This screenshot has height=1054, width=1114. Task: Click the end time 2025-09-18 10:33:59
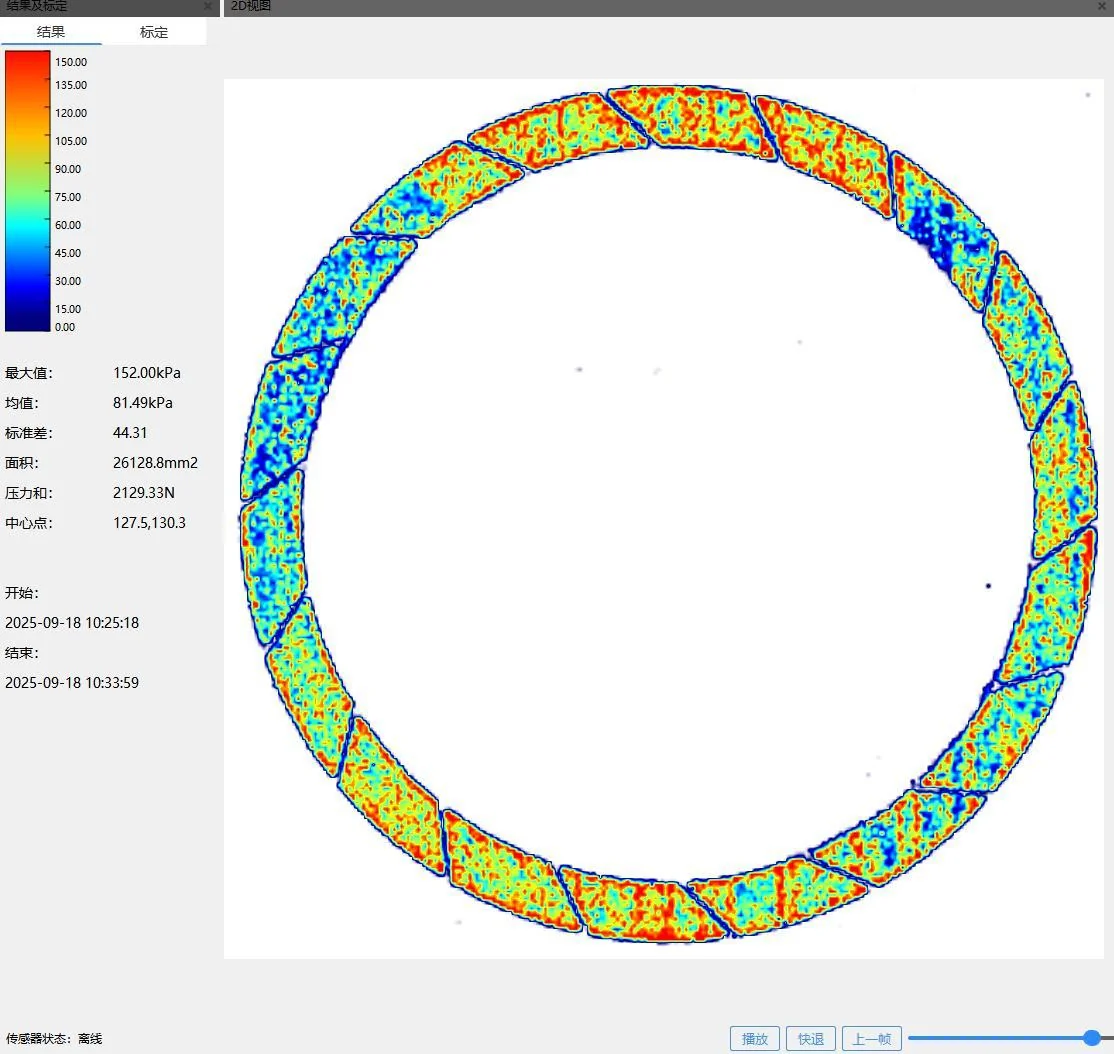tap(72, 683)
